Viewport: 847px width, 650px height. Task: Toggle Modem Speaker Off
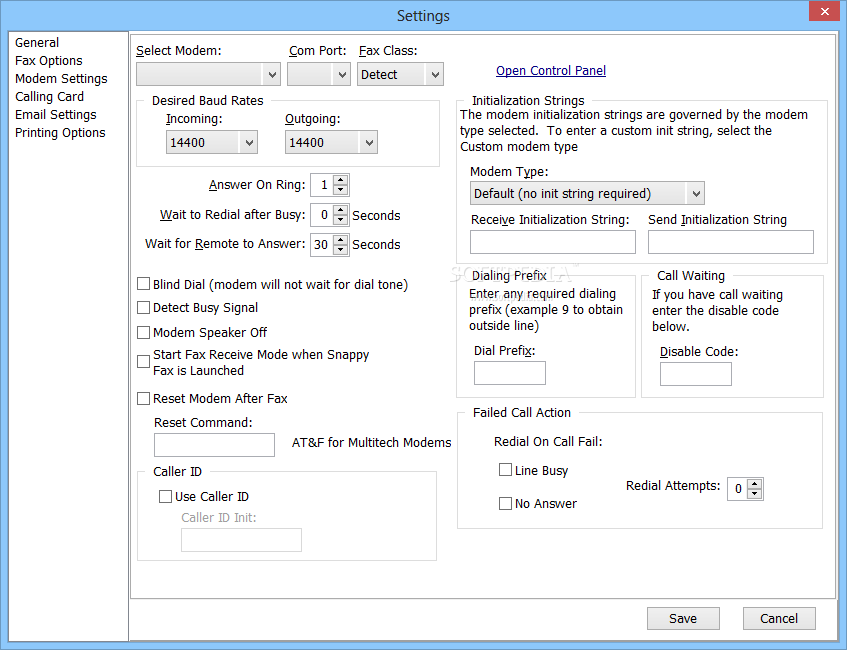[143, 332]
